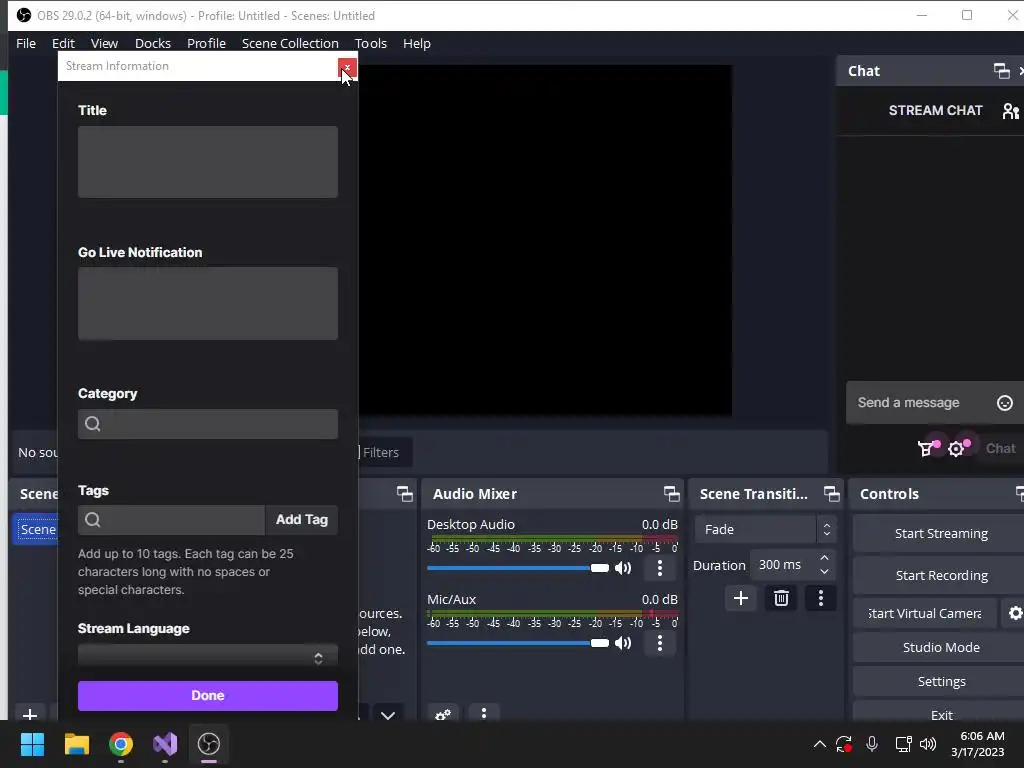Click the Go Live Notification field

(x=208, y=303)
